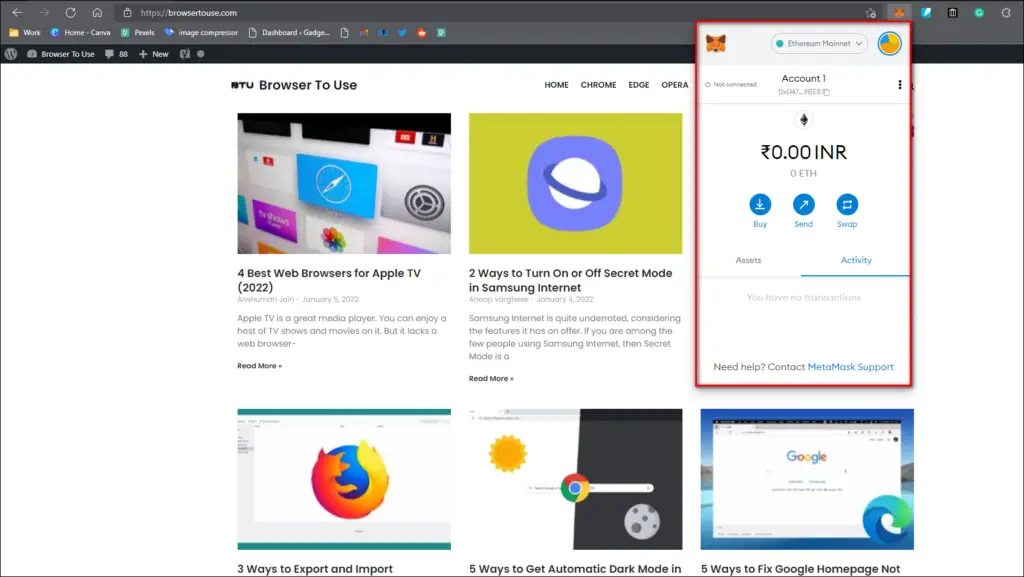Open account options three-dot menu
The height and width of the screenshot is (577, 1024).
click(x=900, y=85)
